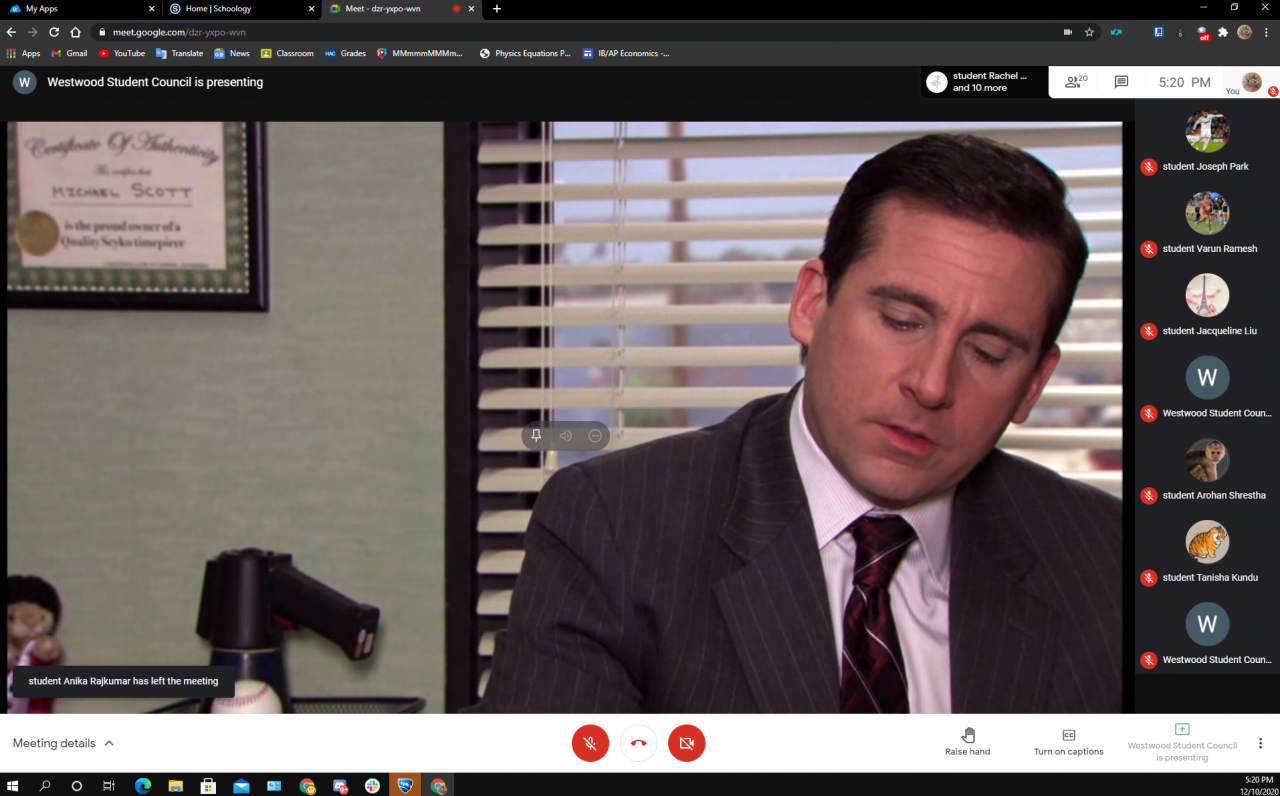
Task: Open the Classroom bookmark
Action: [288, 53]
